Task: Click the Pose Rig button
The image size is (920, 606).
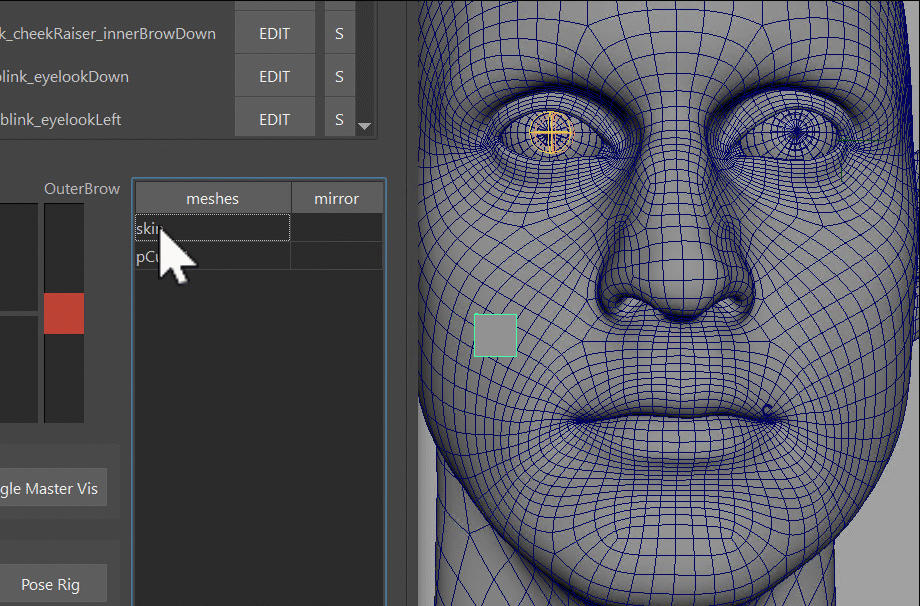Action: pos(53,584)
